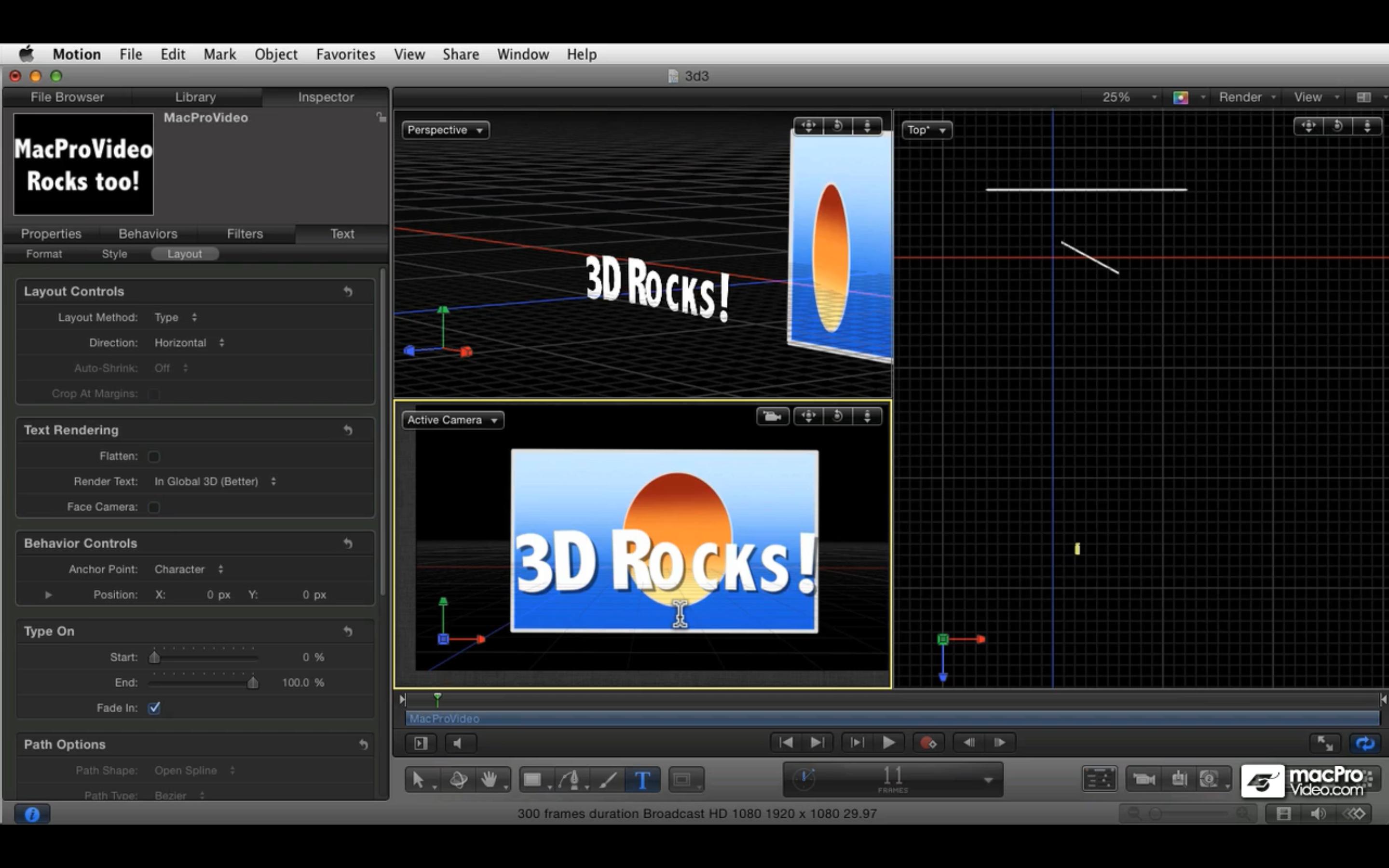This screenshot has height=868, width=1389.
Task: Open the Behaviors tab
Action: click(x=148, y=234)
